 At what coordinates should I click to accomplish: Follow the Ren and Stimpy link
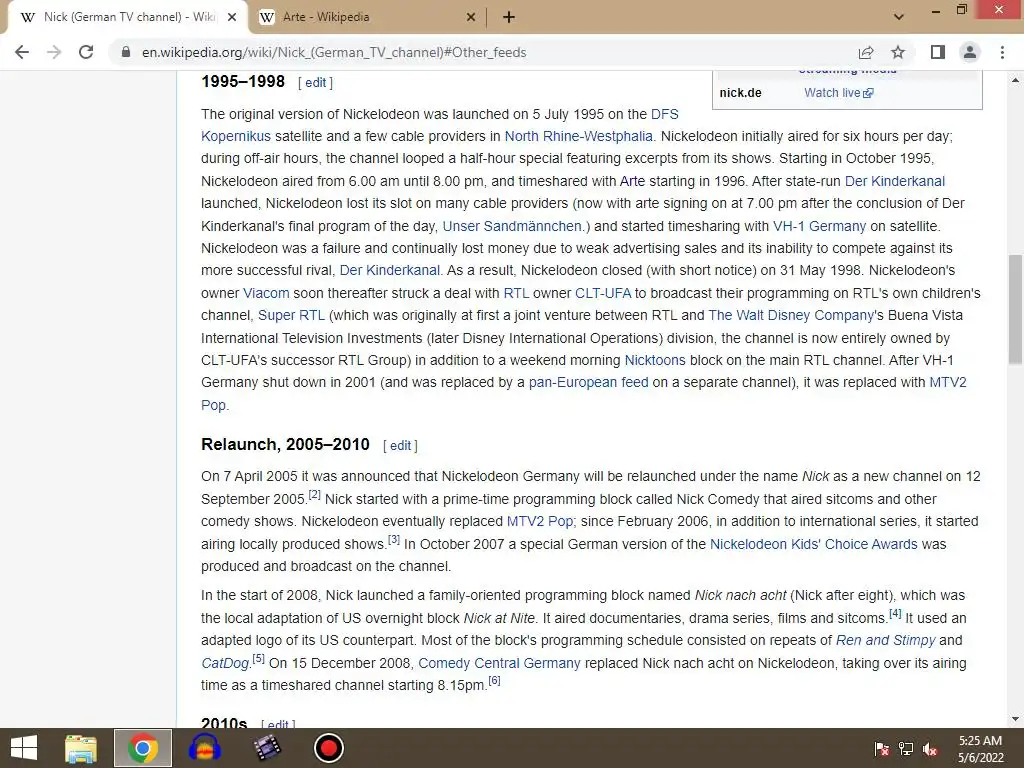click(886, 641)
